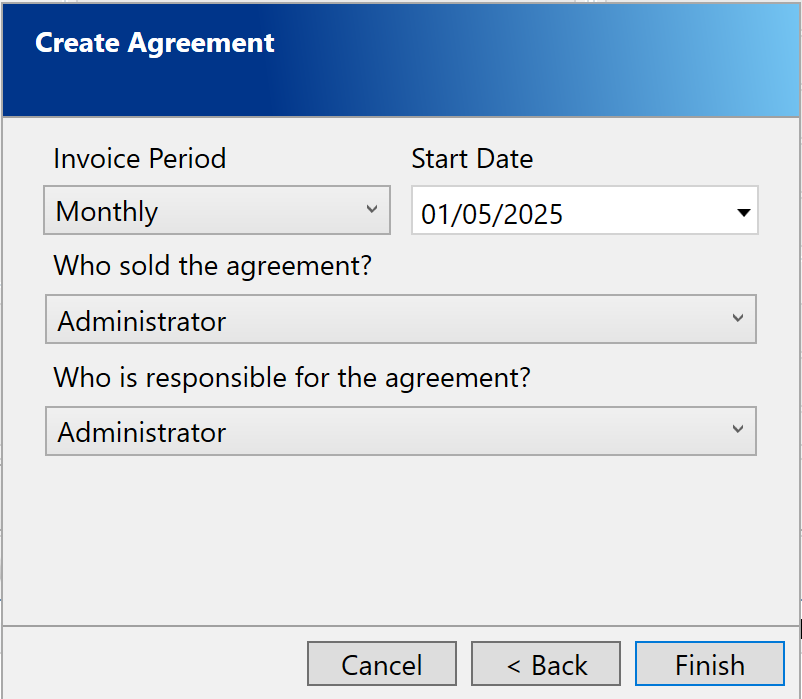
Task: Expand the responsible person combo box
Action: point(400,432)
